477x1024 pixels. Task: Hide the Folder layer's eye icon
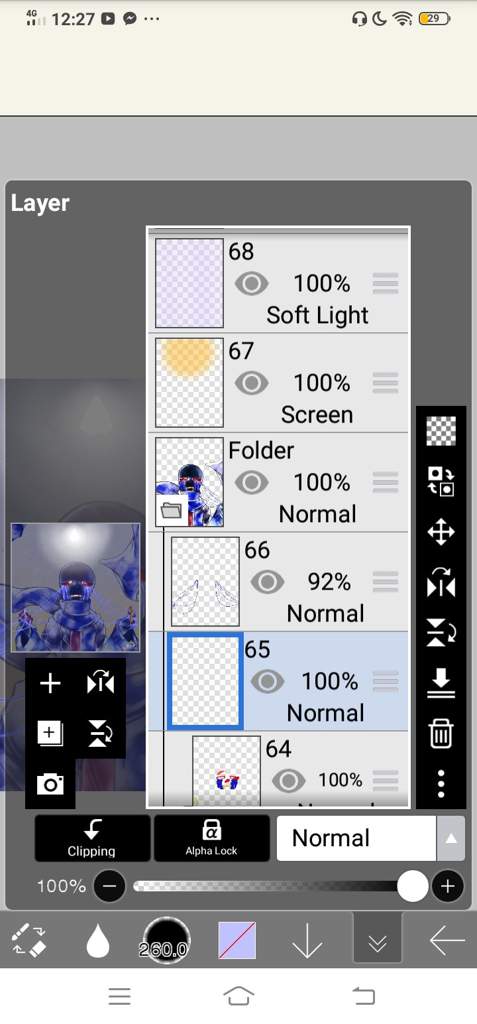point(252,483)
